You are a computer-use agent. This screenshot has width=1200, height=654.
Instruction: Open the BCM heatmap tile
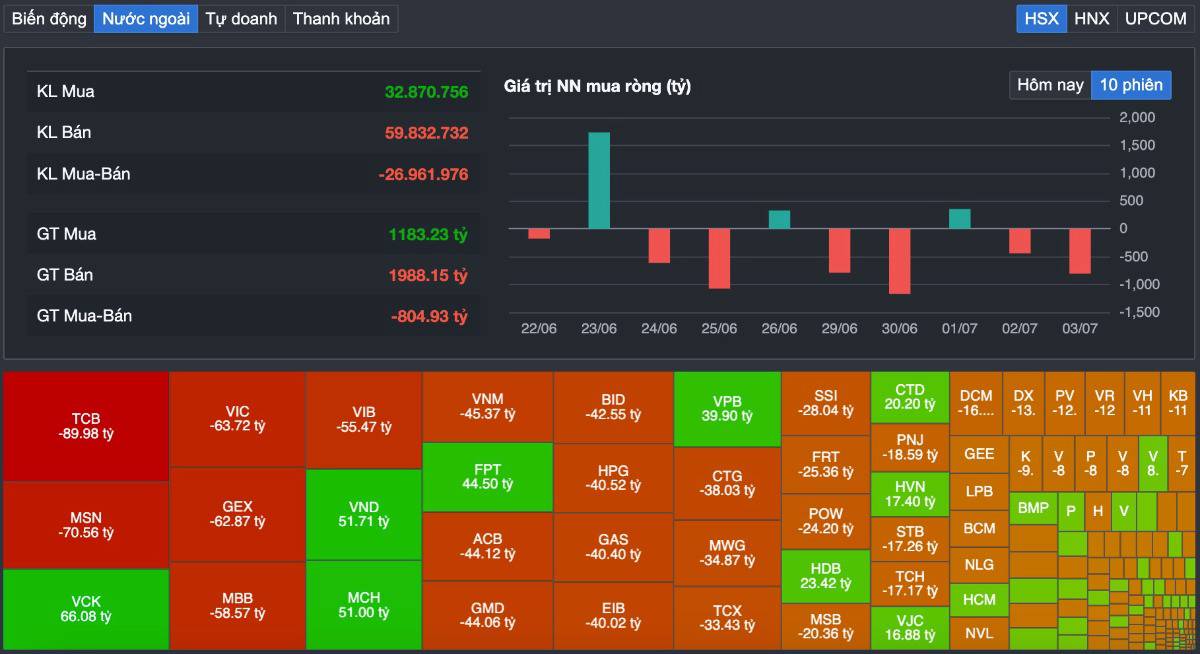pyautogui.click(x=979, y=528)
